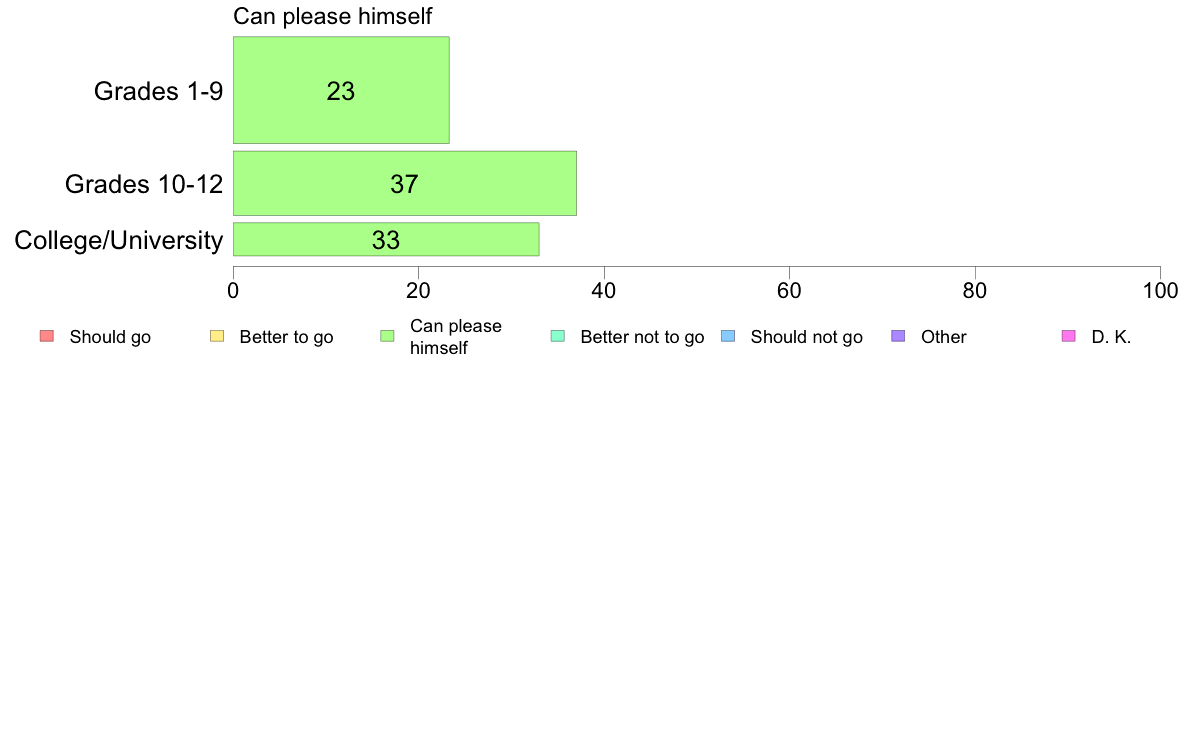Click the Grades 1-9 axis label

(x=158, y=91)
